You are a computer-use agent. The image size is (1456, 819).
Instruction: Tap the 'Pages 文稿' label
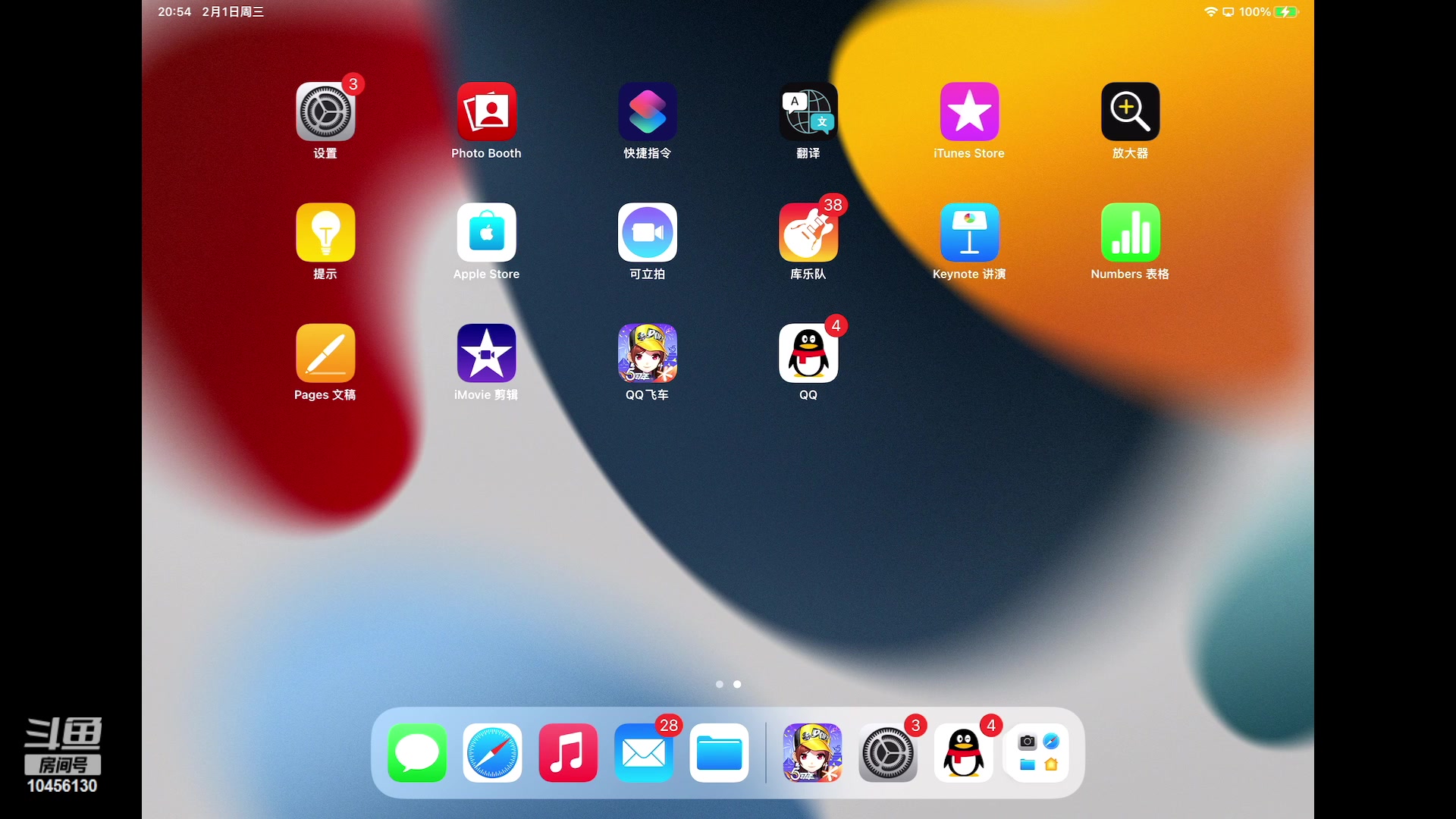pyautogui.click(x=325, y=394)
